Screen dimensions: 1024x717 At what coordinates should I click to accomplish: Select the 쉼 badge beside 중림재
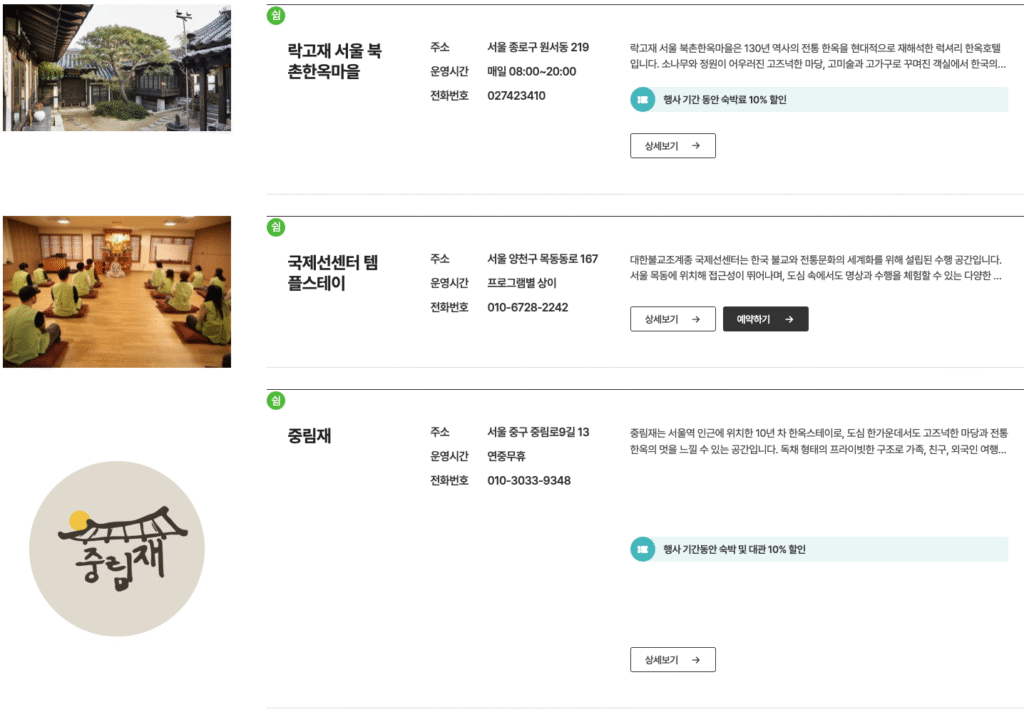click(276, 399)
